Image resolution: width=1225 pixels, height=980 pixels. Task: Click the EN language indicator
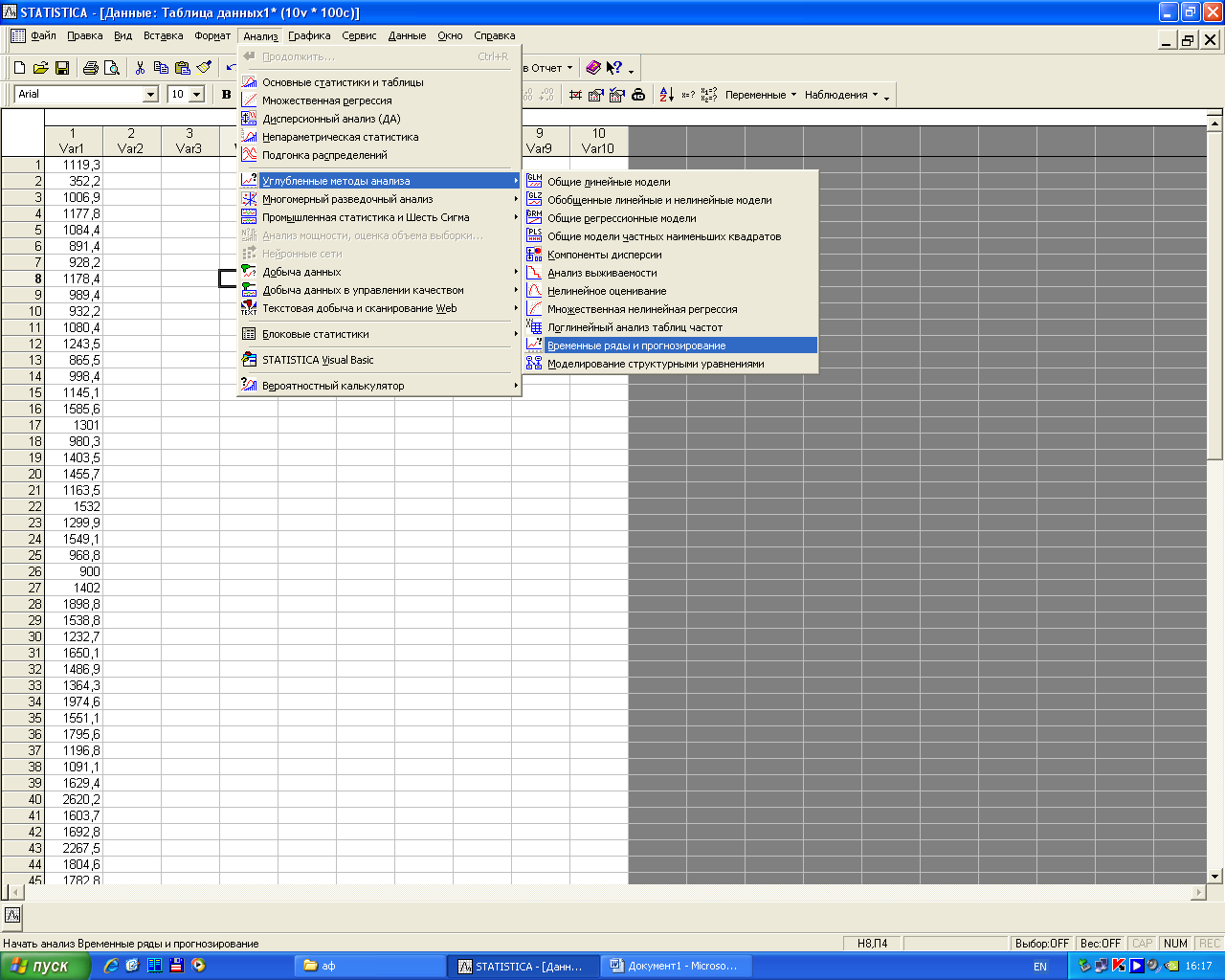point(1040,967)
